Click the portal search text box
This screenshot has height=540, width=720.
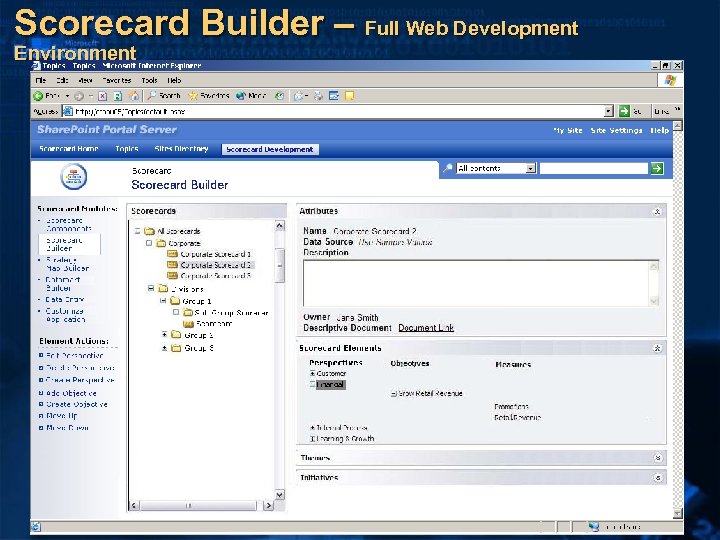coord(594,169)
